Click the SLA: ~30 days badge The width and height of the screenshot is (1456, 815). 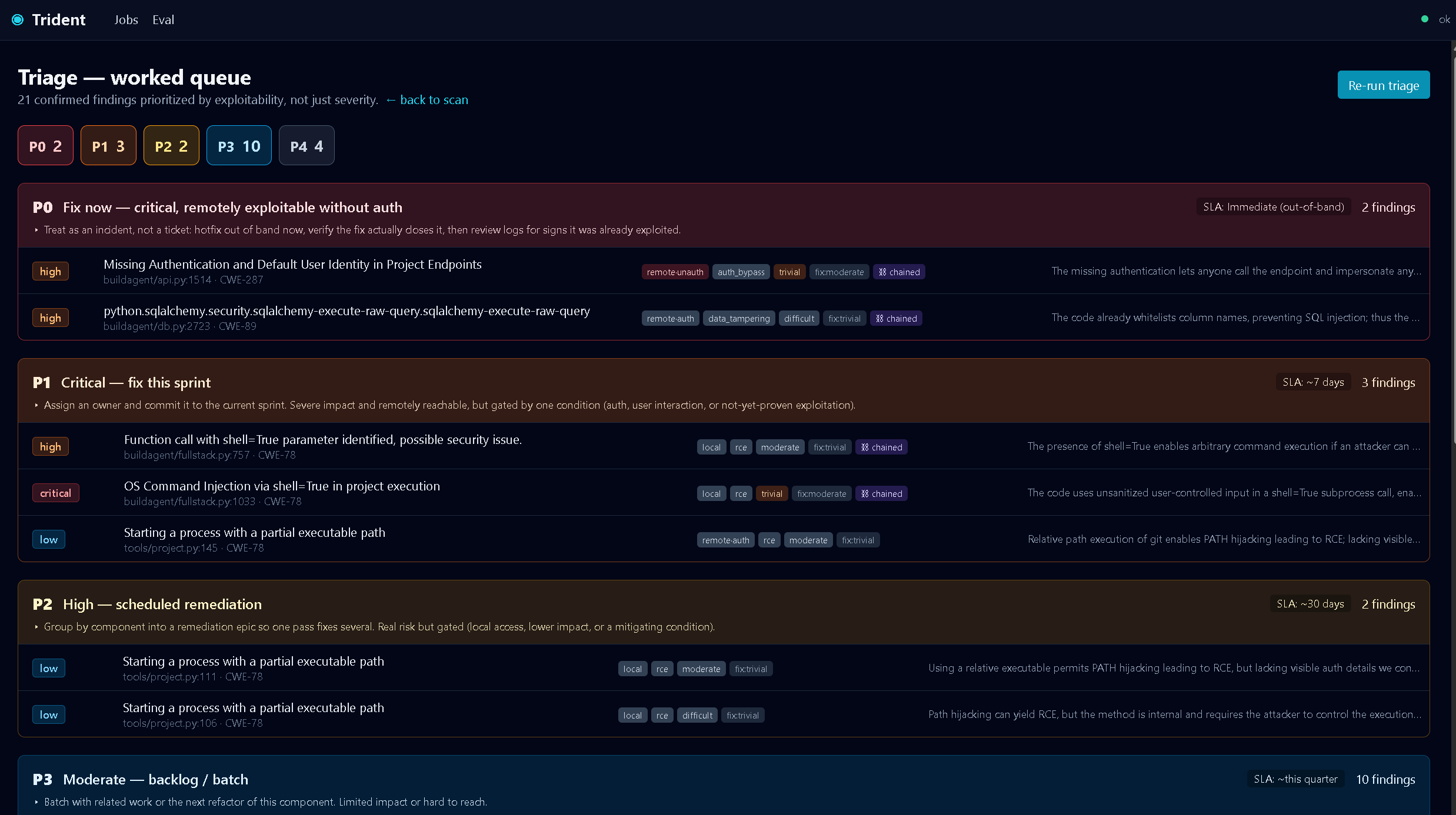pos(1310,604)
